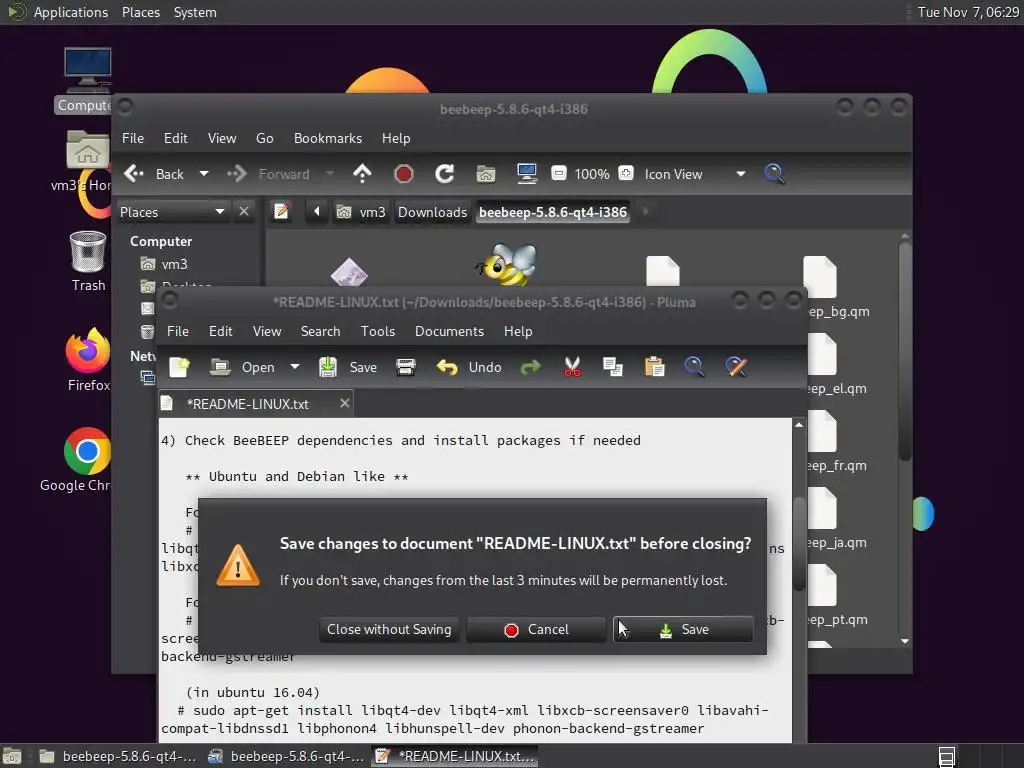Click the Find magnifier icon in Pluma
Screen dimensions: 1024x768
tap(694, 367)
